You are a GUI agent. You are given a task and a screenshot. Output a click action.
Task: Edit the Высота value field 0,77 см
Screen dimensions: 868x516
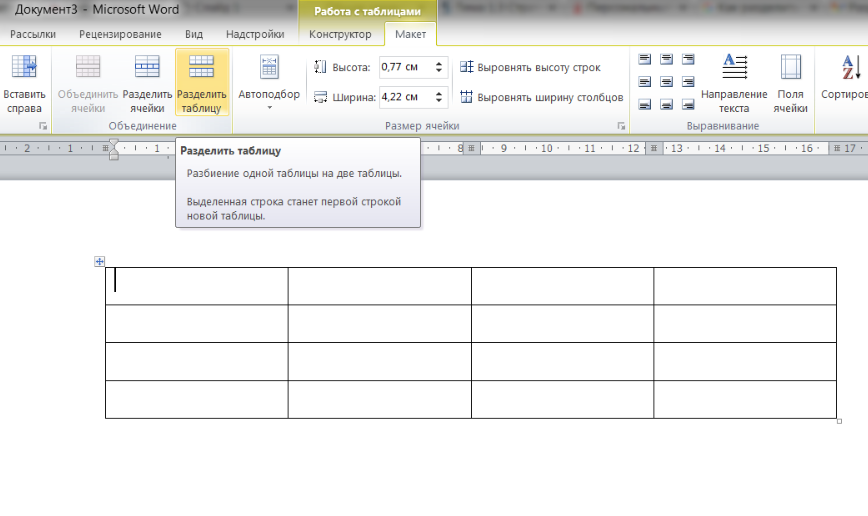[405, 67]
